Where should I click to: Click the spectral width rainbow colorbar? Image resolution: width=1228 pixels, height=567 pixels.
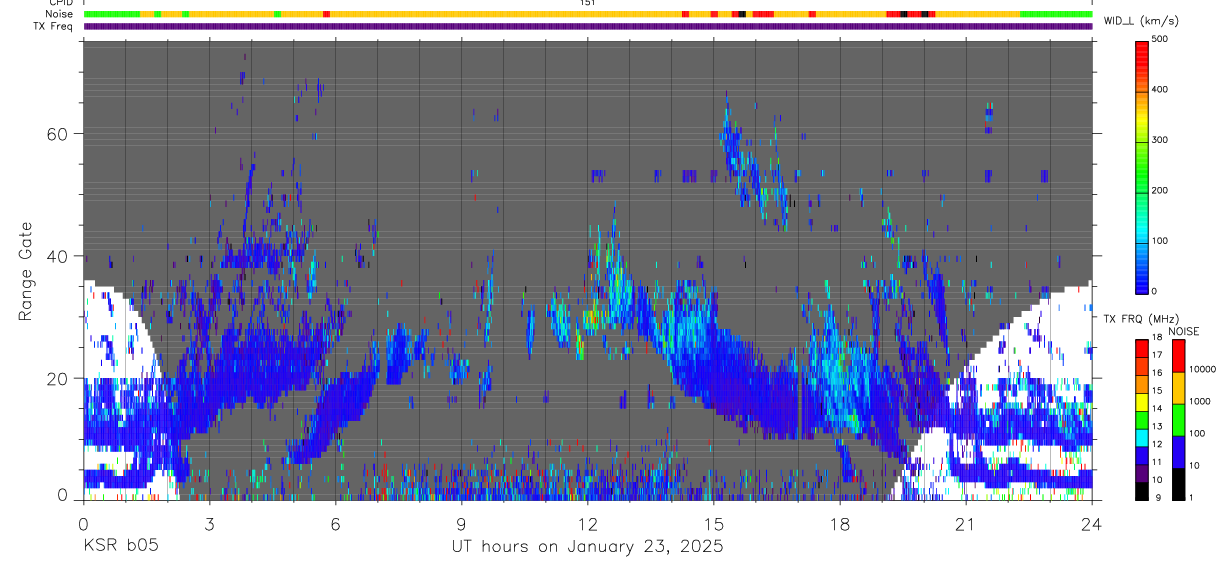point(1142,166)
